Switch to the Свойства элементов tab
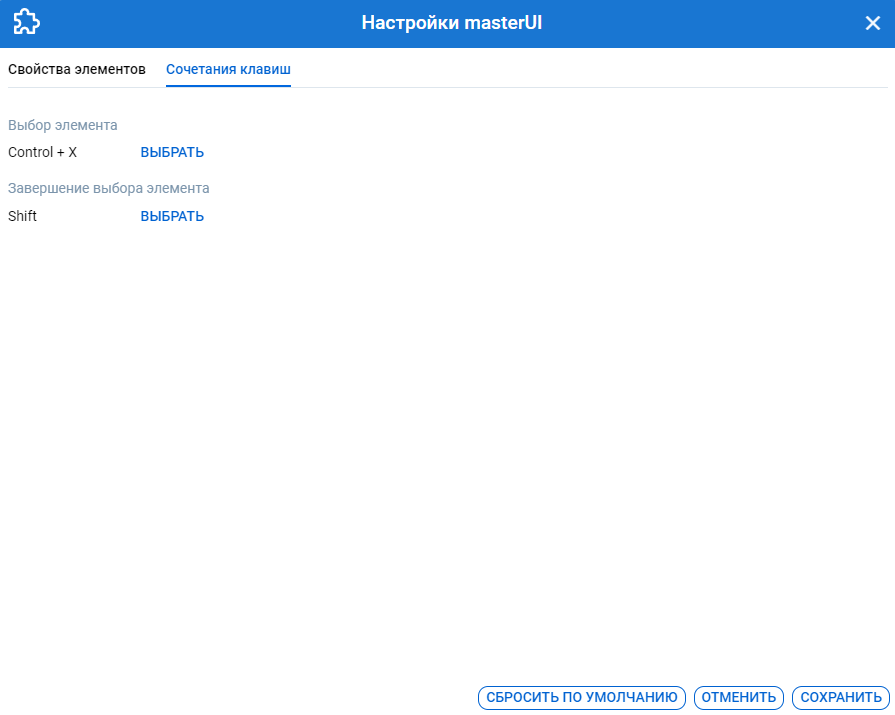895x715 pixels. pos(77,69)
